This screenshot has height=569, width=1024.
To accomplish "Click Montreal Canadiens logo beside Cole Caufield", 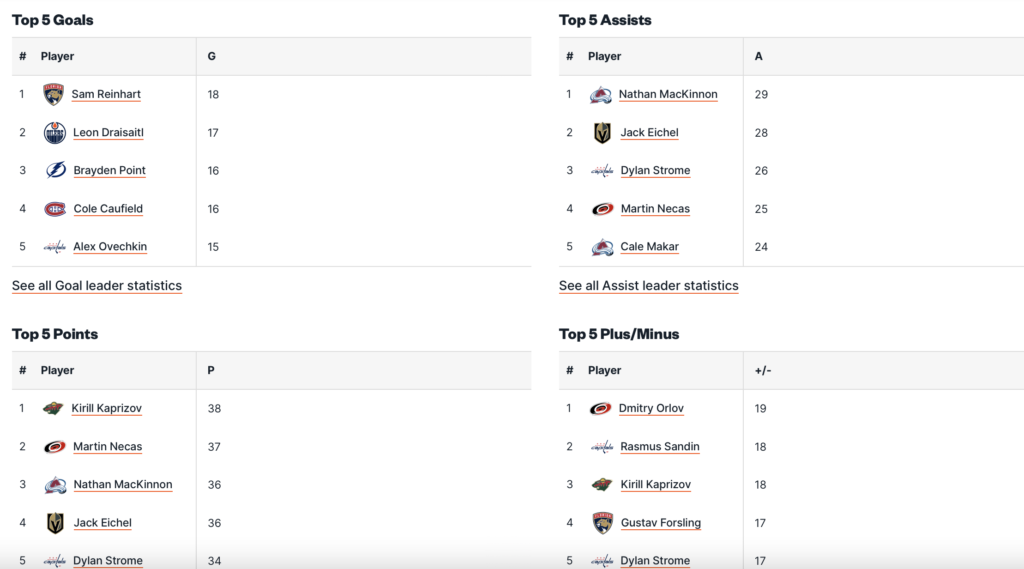I will tap(55, 209).
